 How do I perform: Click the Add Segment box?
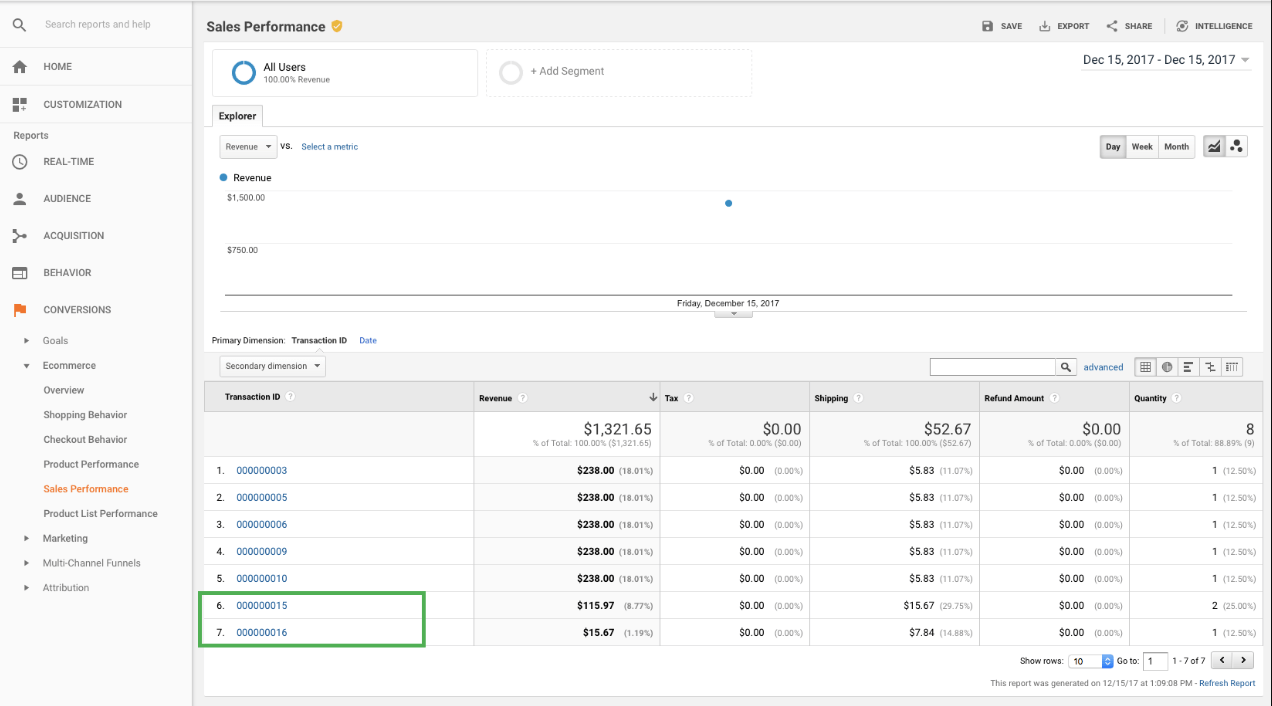[619, 73]
